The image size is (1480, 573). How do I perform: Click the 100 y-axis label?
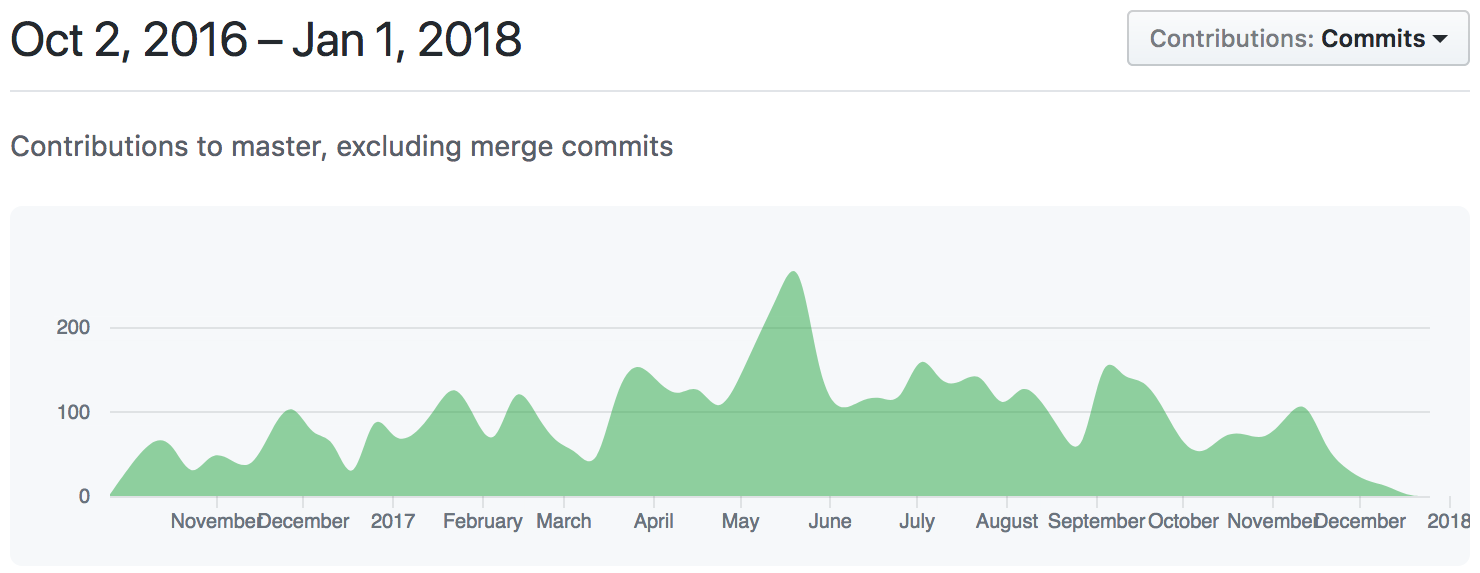click(74, 412)
